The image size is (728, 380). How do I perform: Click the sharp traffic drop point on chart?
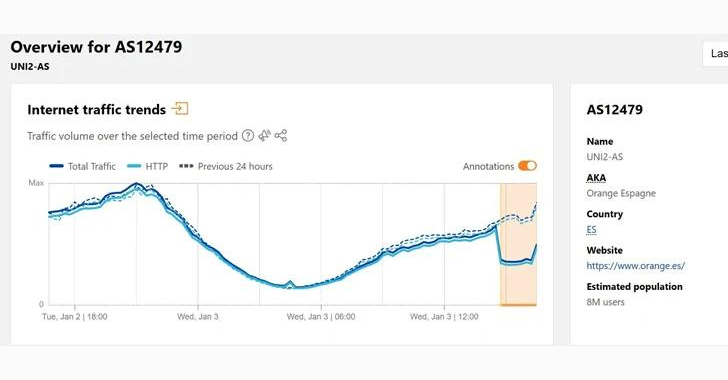(498, 244)
